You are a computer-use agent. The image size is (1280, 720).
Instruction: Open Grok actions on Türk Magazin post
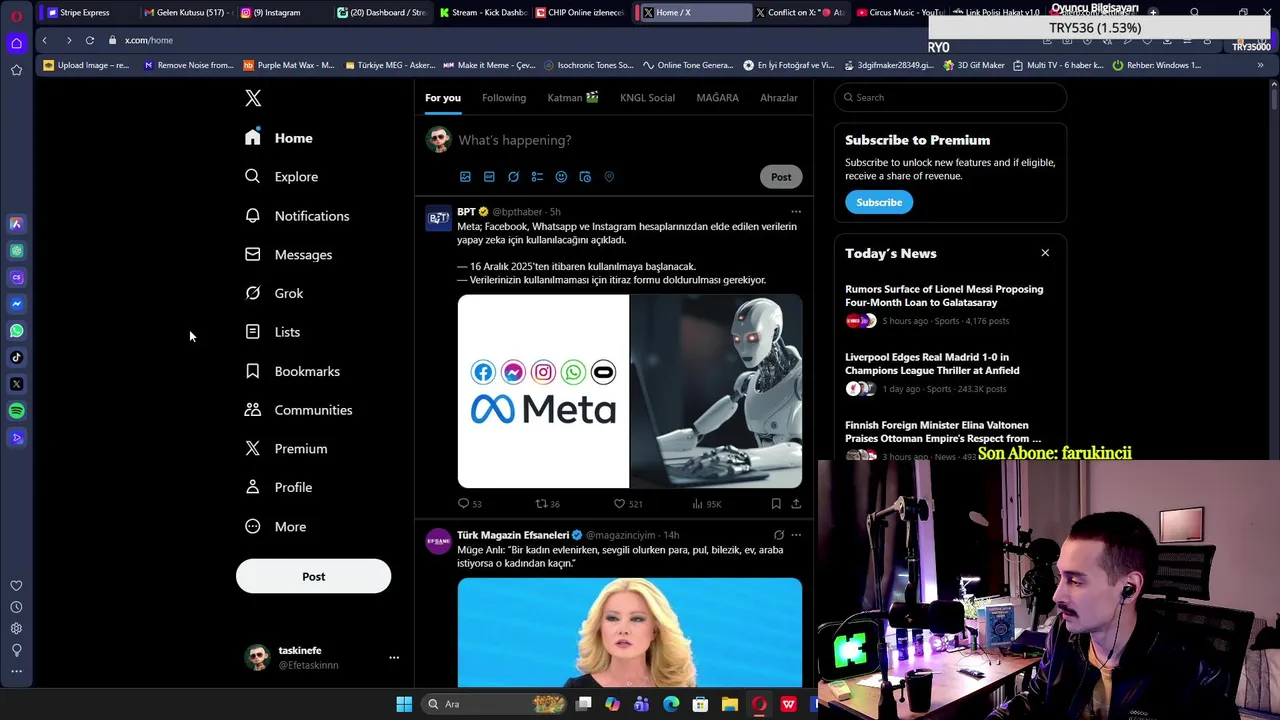(x=779, y=535)
